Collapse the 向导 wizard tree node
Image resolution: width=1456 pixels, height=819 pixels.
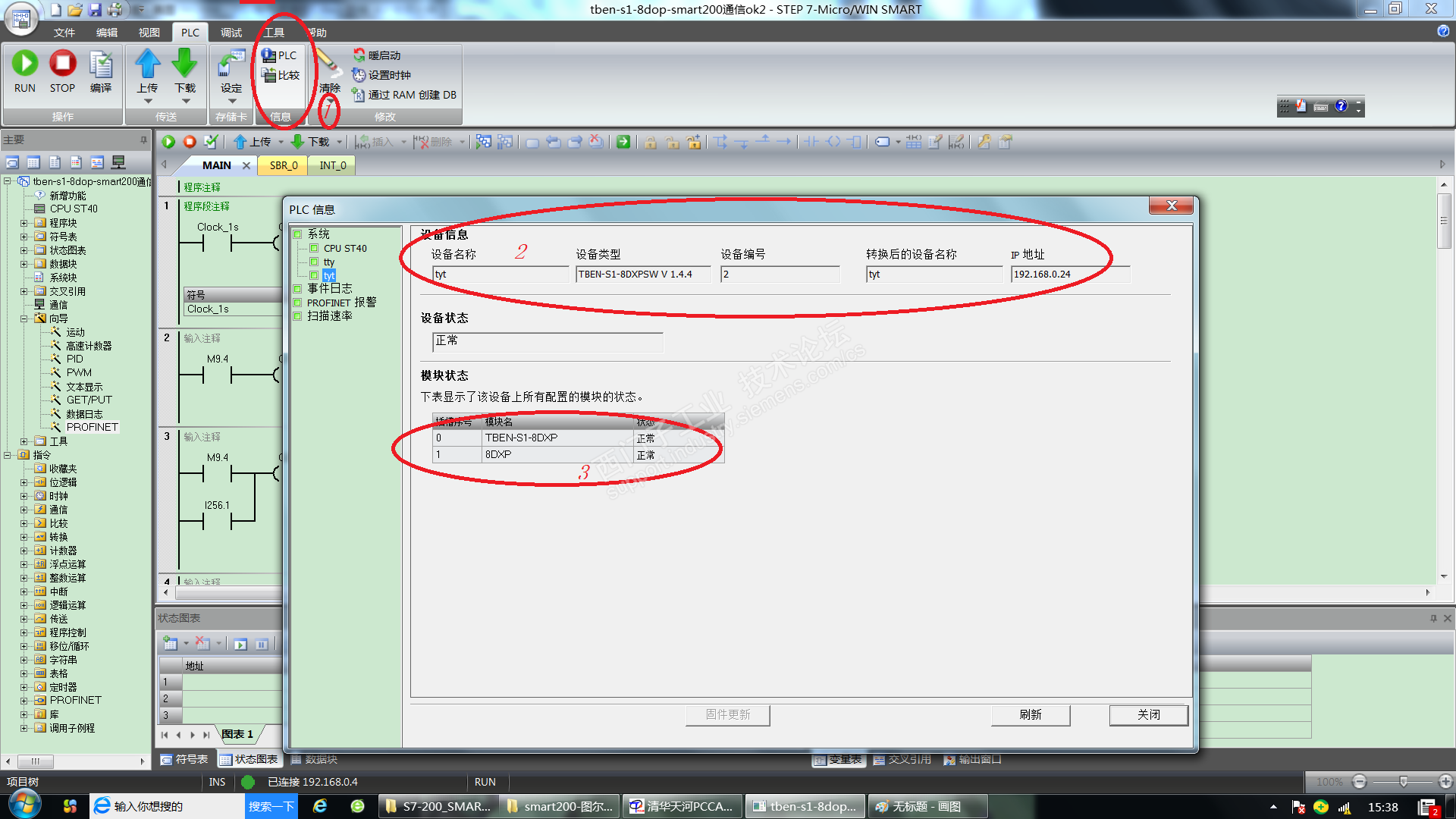24,318
